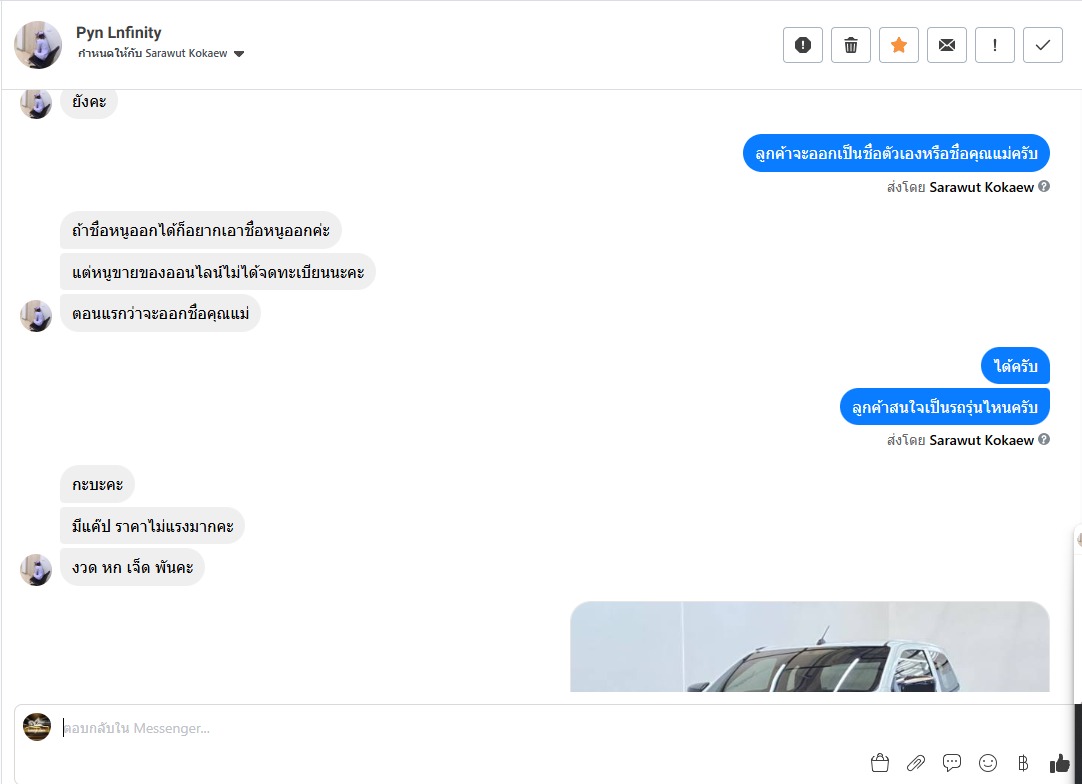Viewport: 1082px width, 784px height.
Task: Open the pickup truck photo sent in chat
Action: tap(809, 647)
